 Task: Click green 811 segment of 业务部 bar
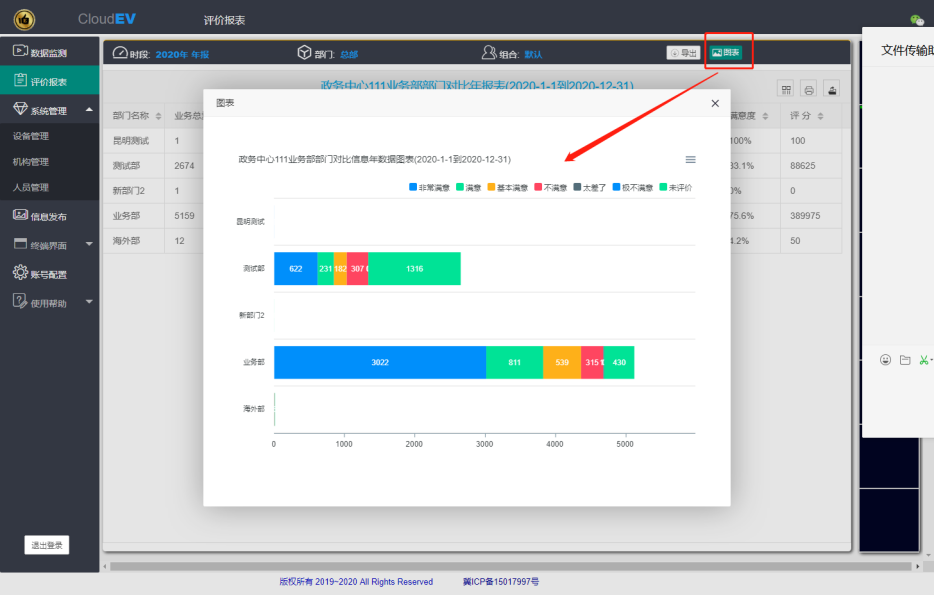point(515,362)
